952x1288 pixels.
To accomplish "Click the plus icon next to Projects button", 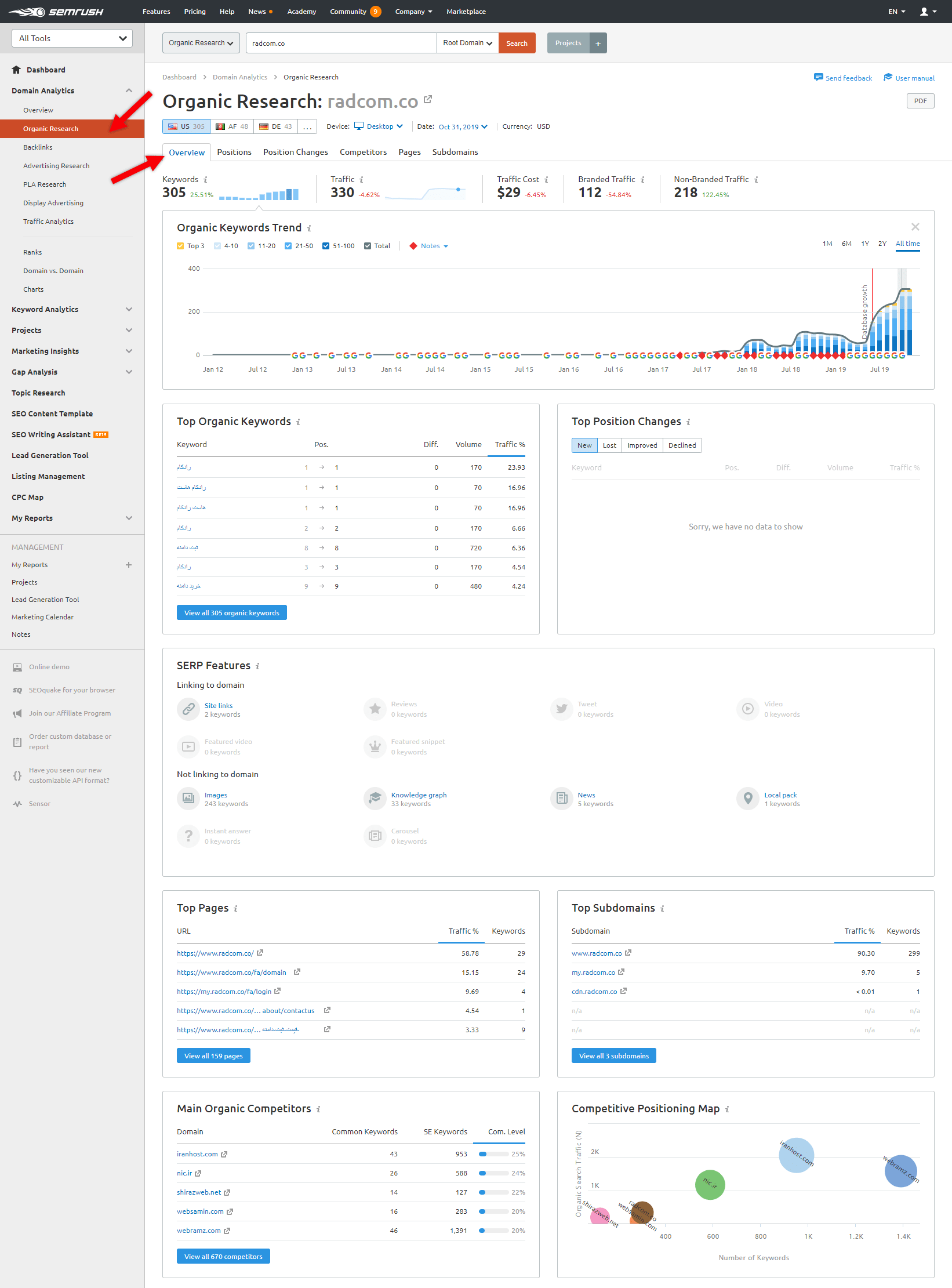I will click(598, 43).
